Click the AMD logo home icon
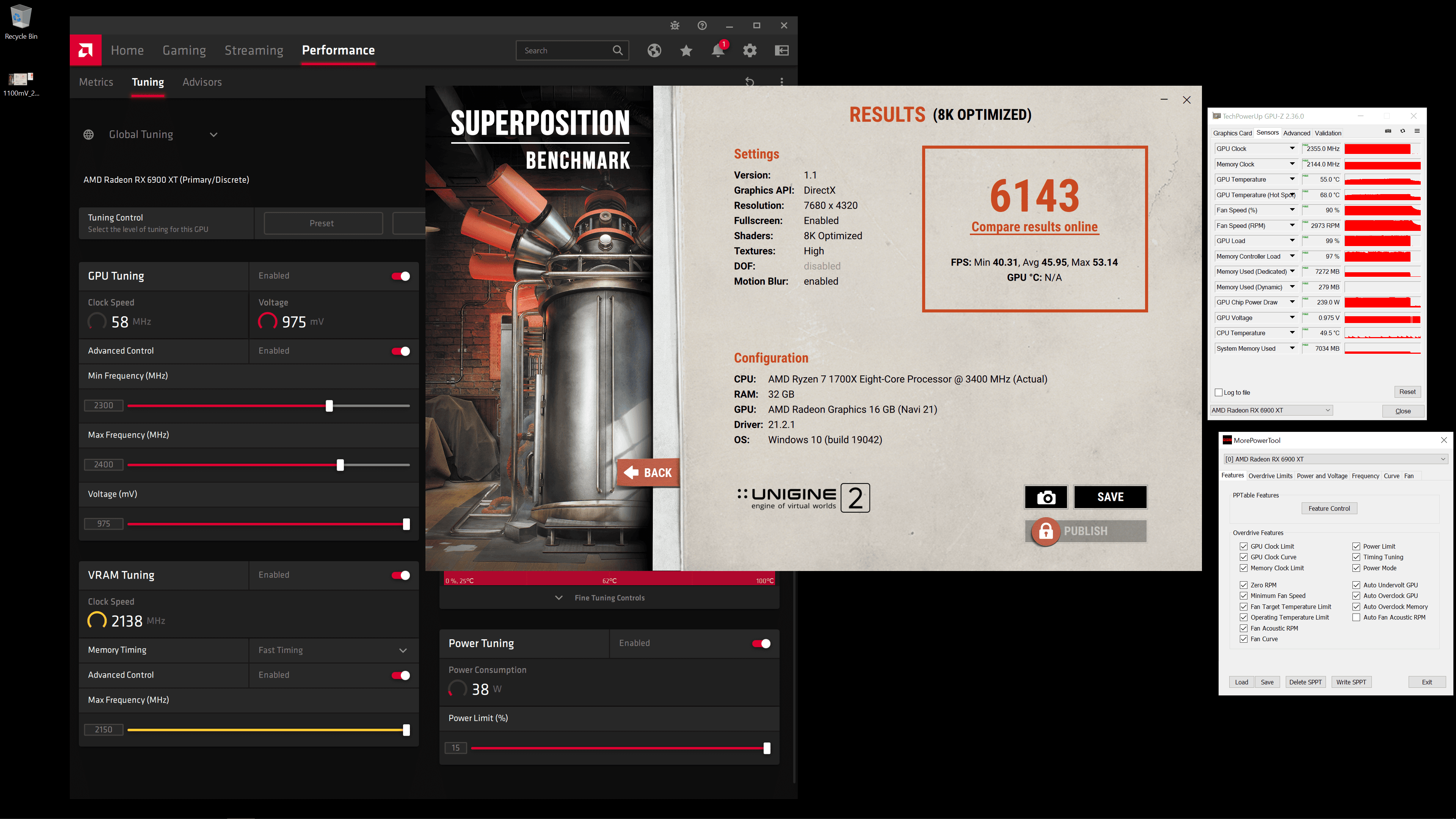The width and height of the screenshot is (1456, 819). [x=85, y=50]
